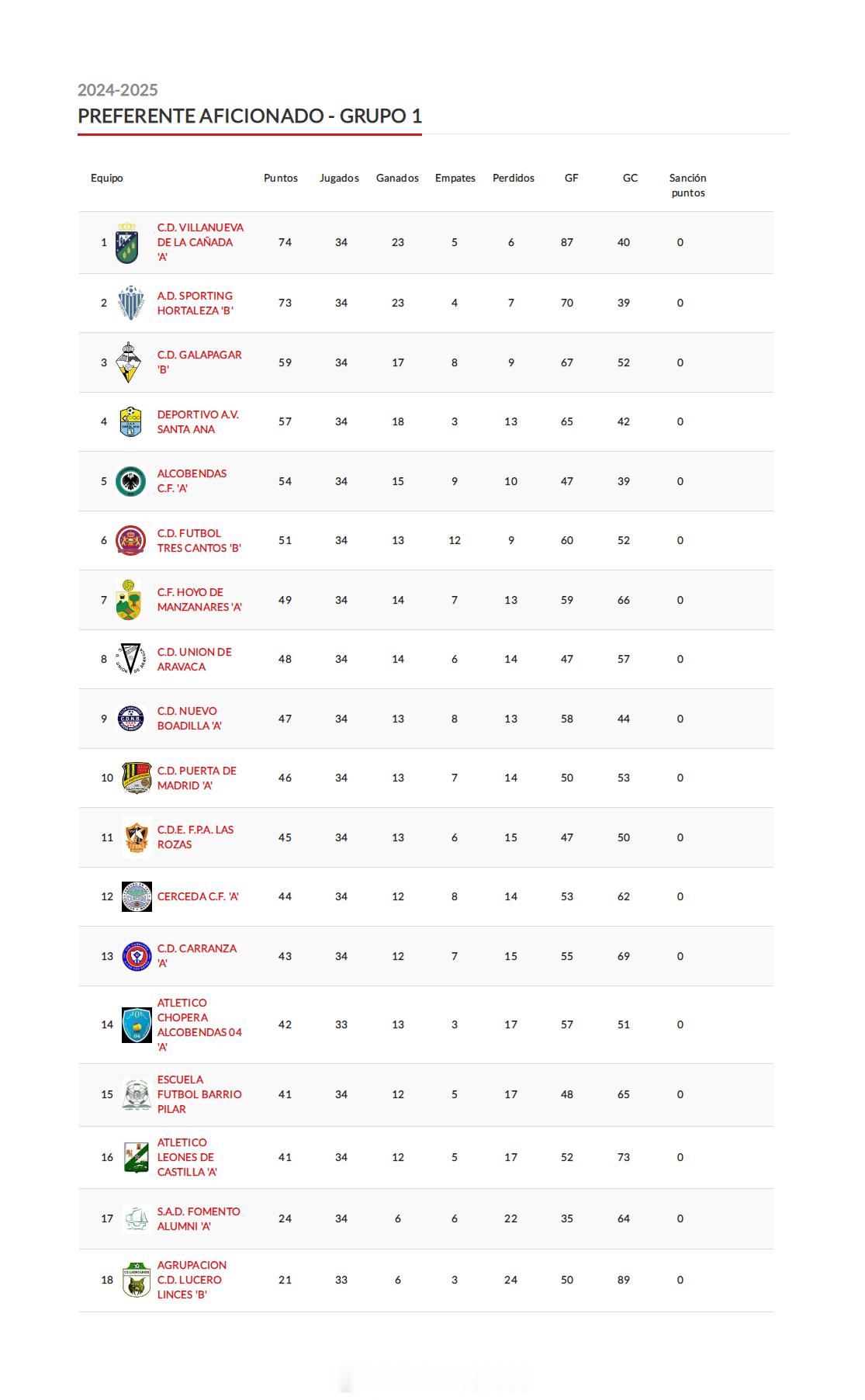The height and width of the screenshot is (1400, 865).
Task: Open the C.D. Puerta de Madrid 'A' link
Action: [196, 778]
